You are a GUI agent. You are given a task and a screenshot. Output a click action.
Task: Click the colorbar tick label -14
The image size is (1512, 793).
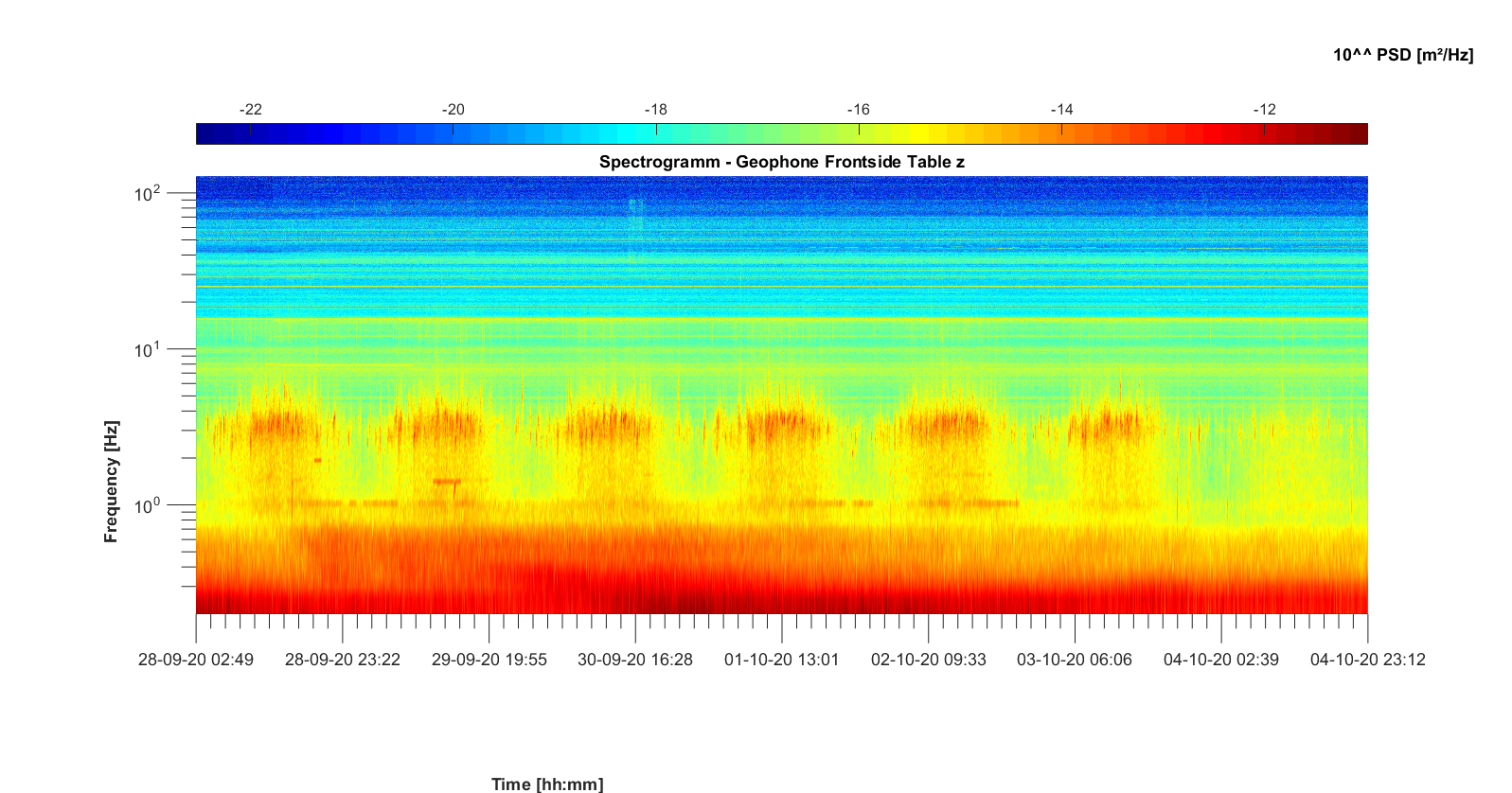click(1061, 110)
